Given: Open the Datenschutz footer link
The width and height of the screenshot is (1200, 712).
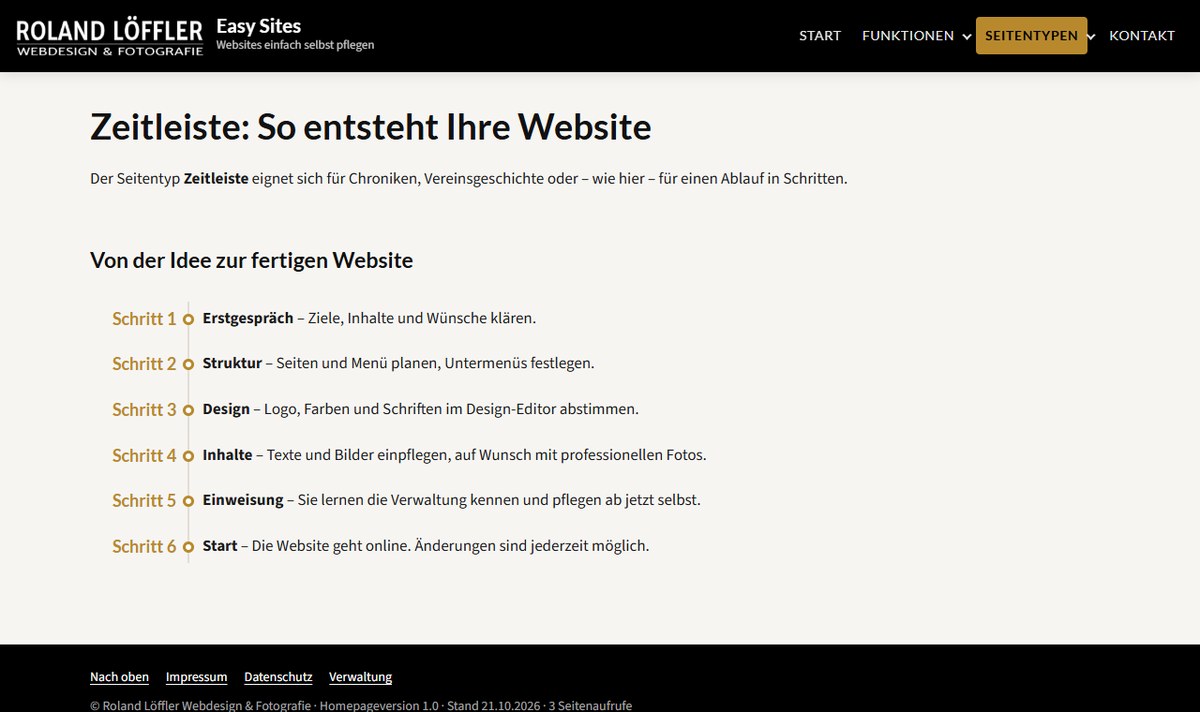Looking at the screenshot, I should click(278, 677).
